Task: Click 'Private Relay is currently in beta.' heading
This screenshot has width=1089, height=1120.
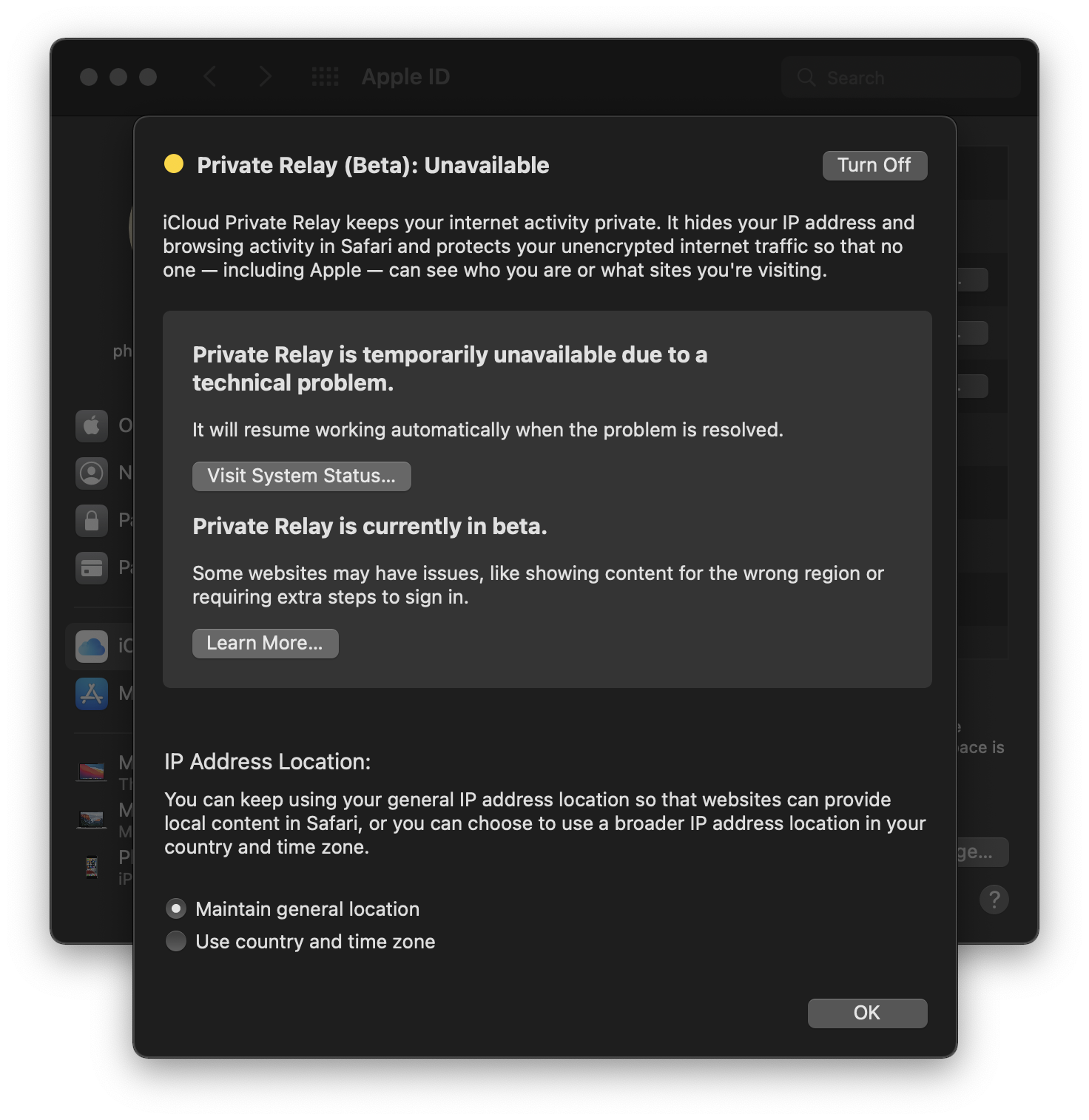Action: [370, 526]
